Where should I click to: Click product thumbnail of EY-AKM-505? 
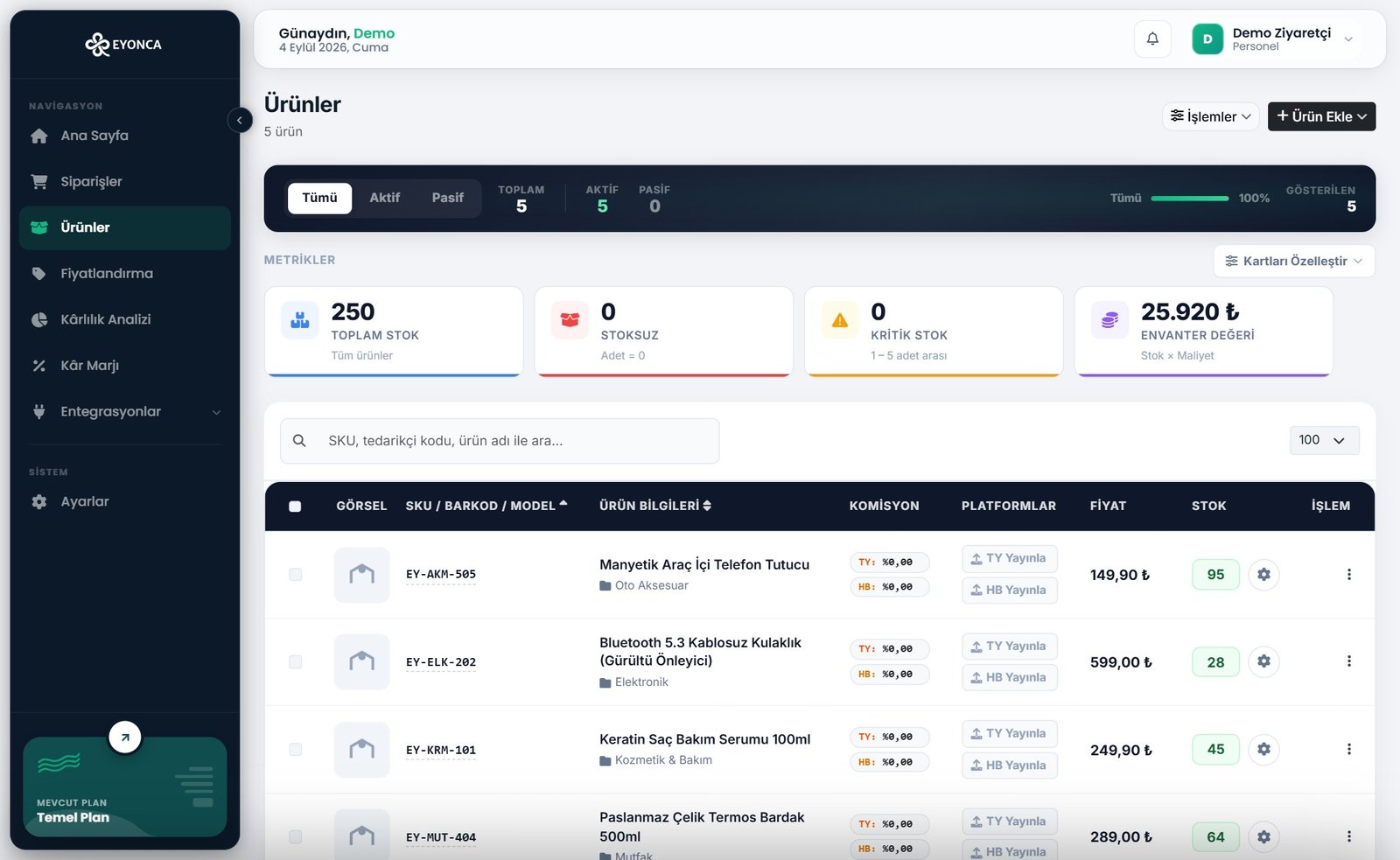[x=361, y=574]
